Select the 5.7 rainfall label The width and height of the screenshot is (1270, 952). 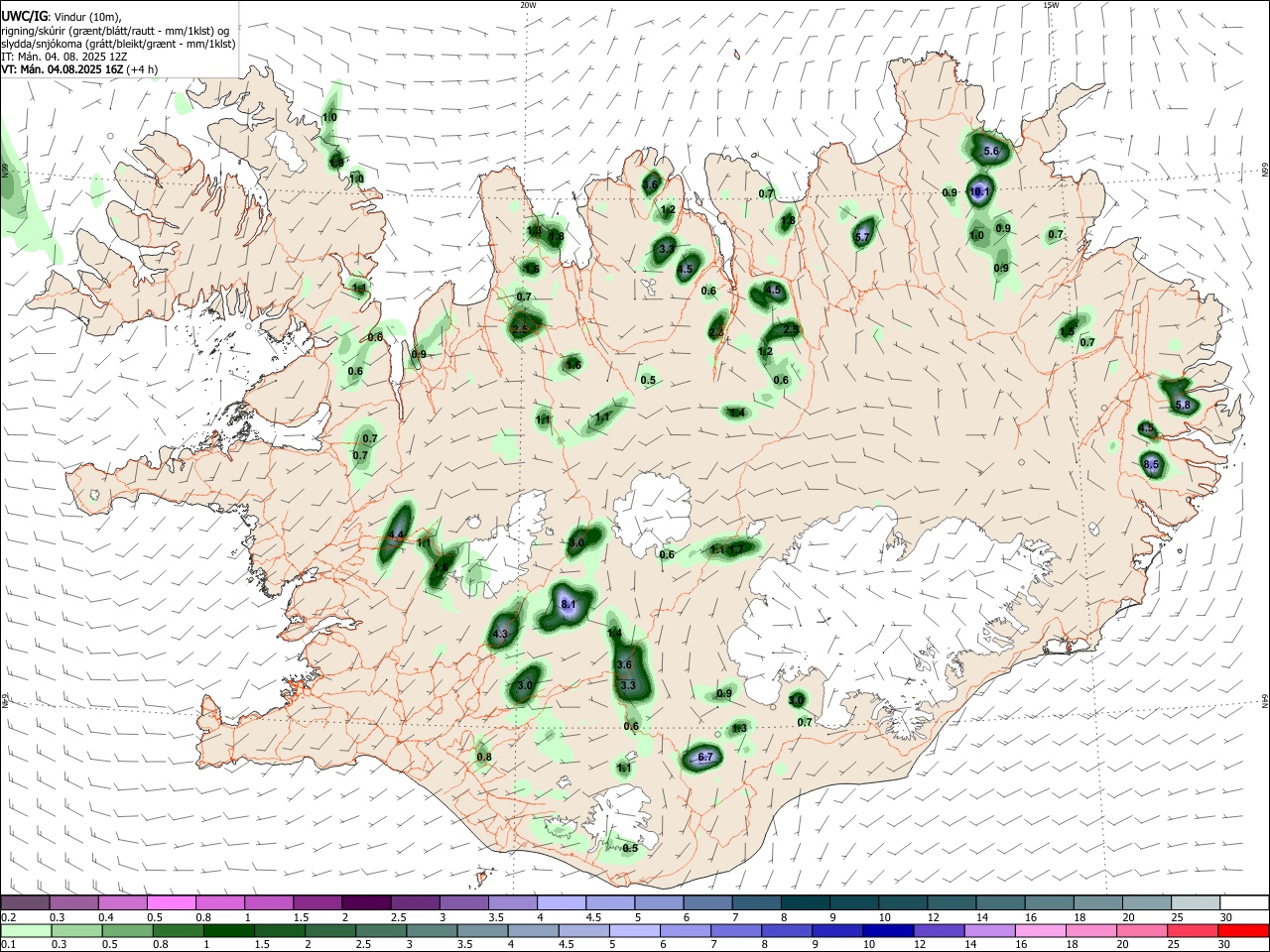point(862,237)
